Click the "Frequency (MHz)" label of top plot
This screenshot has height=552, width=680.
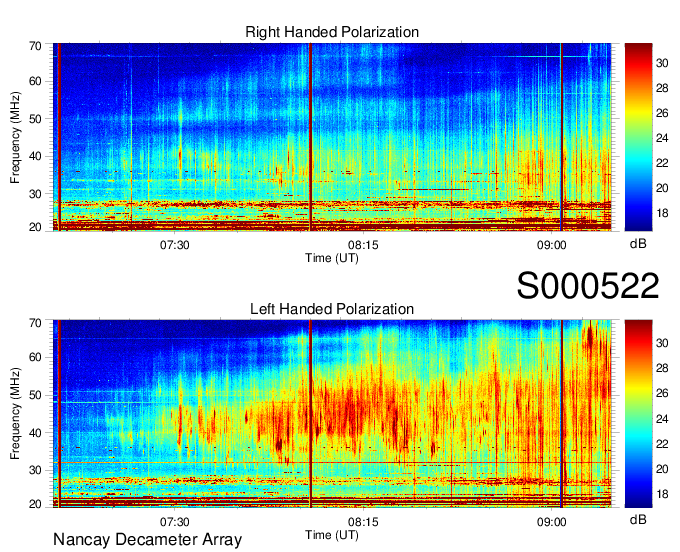tap(15, 137)
